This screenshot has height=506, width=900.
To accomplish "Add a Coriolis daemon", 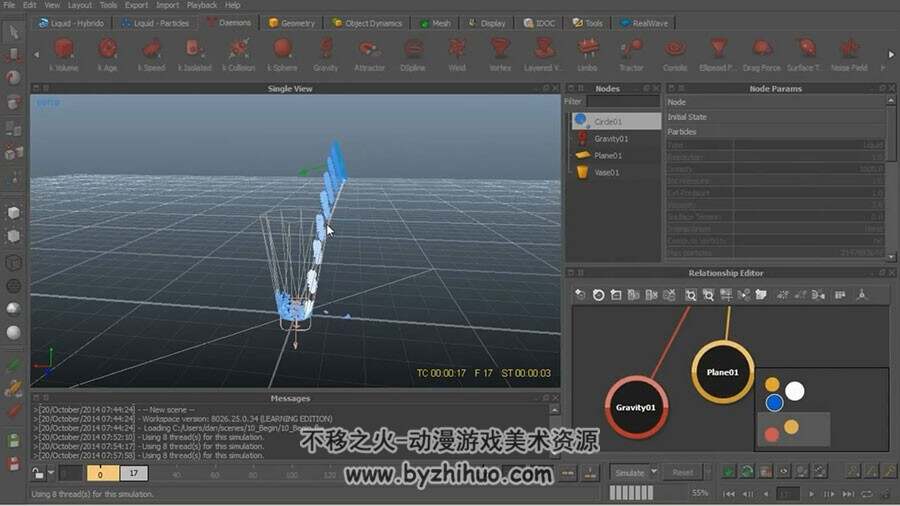I will coord(675,55).
